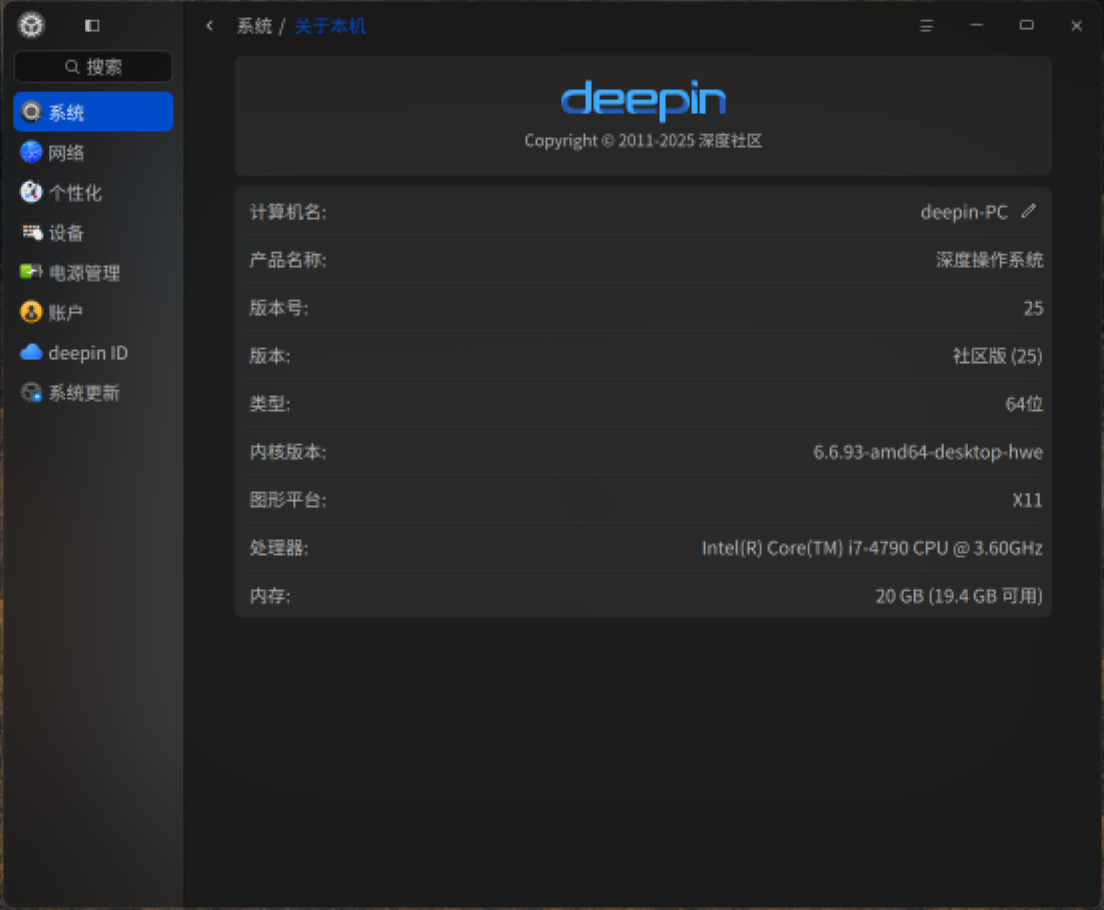Click the 64位 type value
Screen dimensions: 1104x910
coord(1024,404)
